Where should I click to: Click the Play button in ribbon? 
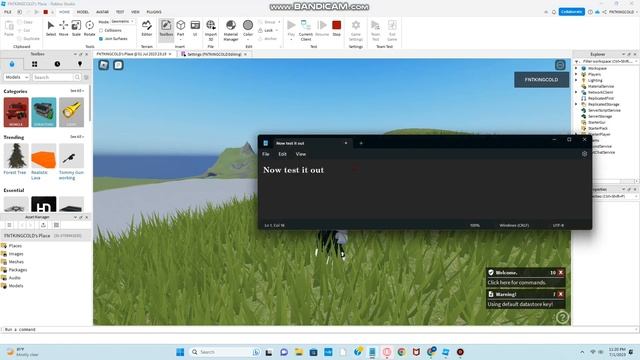click(291, 29)
